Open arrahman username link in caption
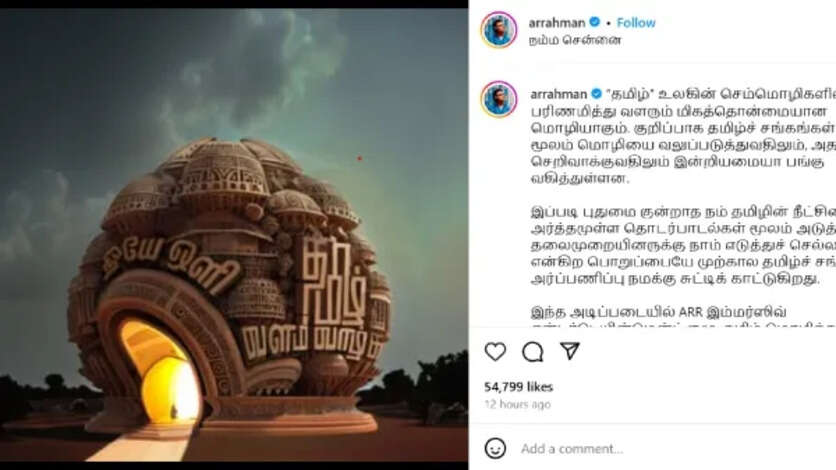This screenshot has width=836, height=470. click(558, 94)
